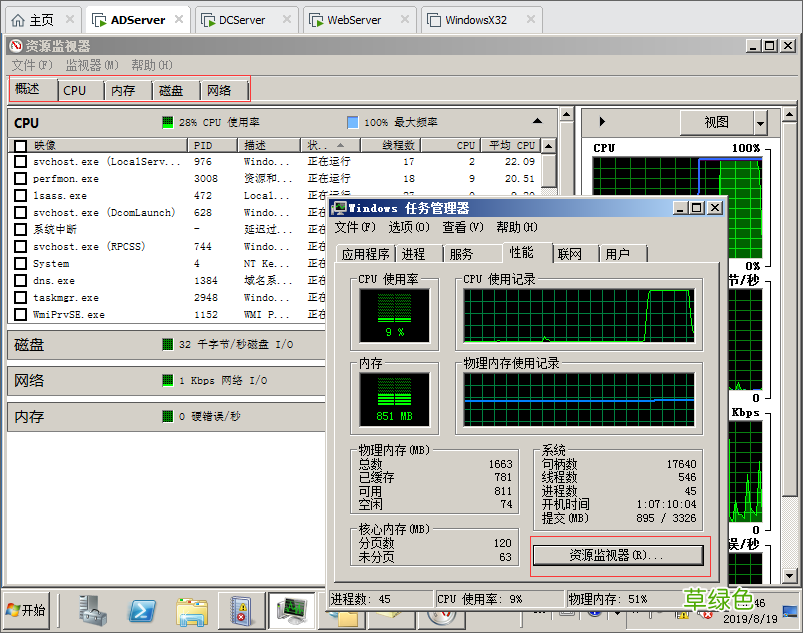This screenshot has width=803, height=633.
Task: Click the 资源监视器 window title bar icon
Action: tap(14, 45)
